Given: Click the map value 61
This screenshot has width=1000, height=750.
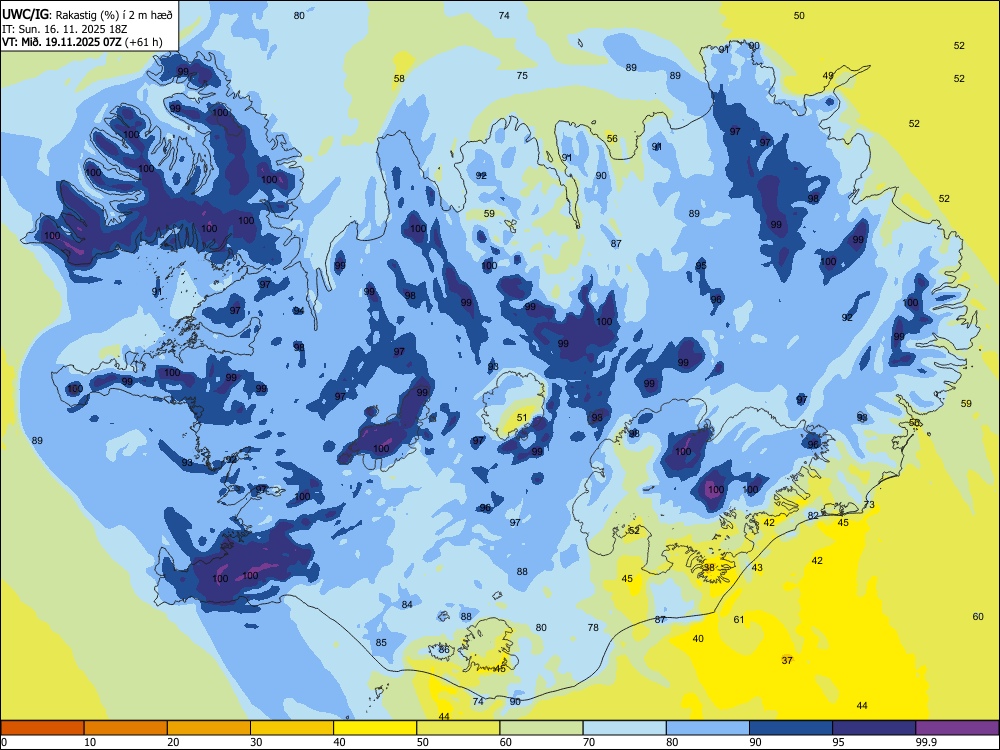Looking at the screenshot, I should pyautogui.click(x=739, y=619).
